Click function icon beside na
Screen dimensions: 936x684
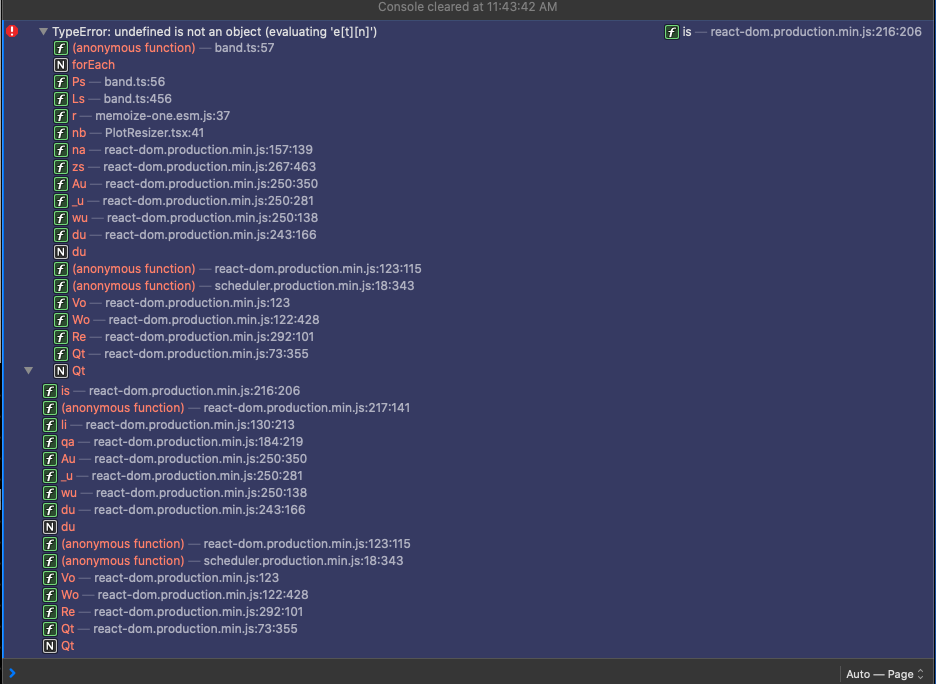[x=60, y=150]
